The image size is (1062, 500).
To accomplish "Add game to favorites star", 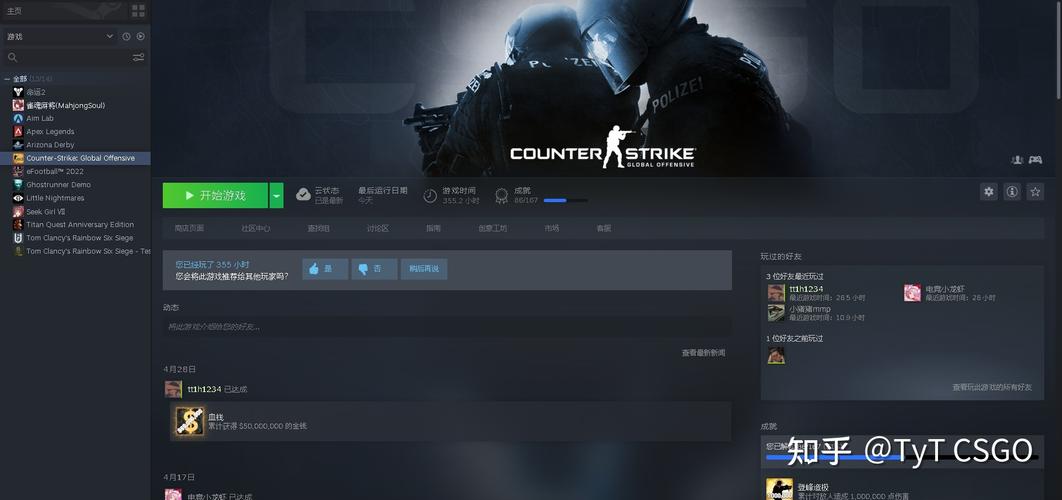I will [x=1035, y=192].
